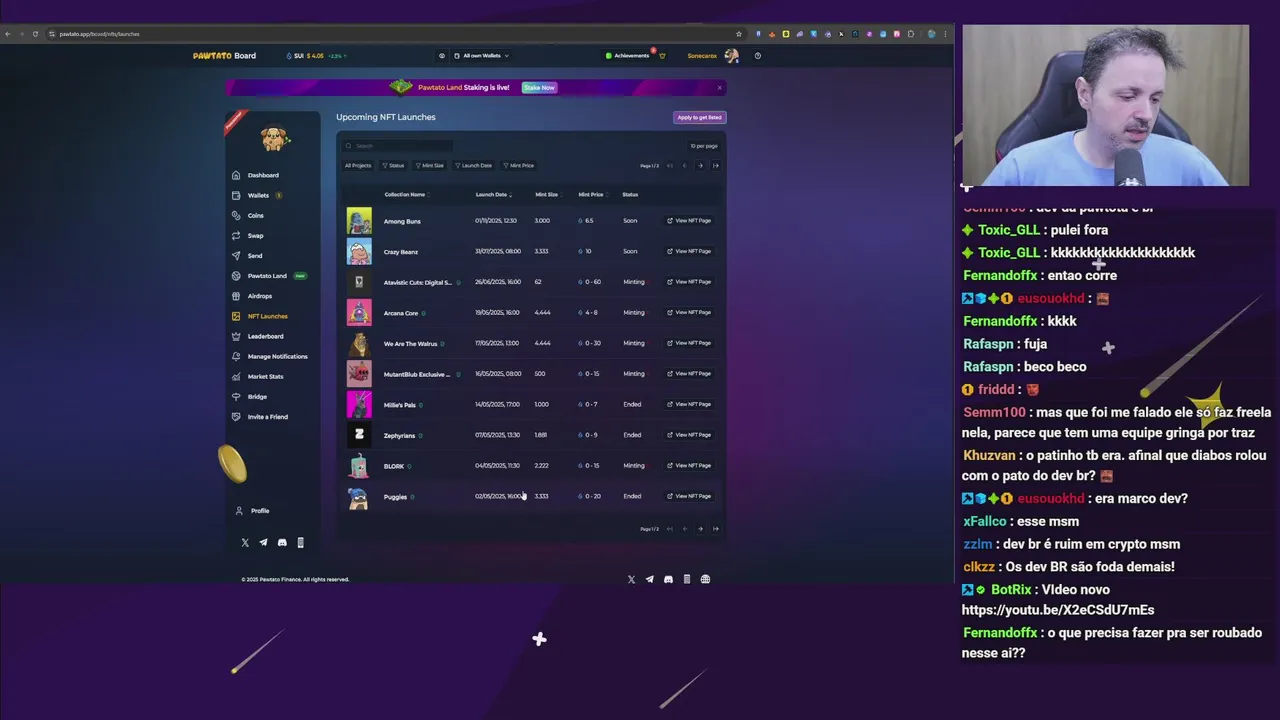Click the browser back arrow
The image size is (1280, 720).
(8, 34)
